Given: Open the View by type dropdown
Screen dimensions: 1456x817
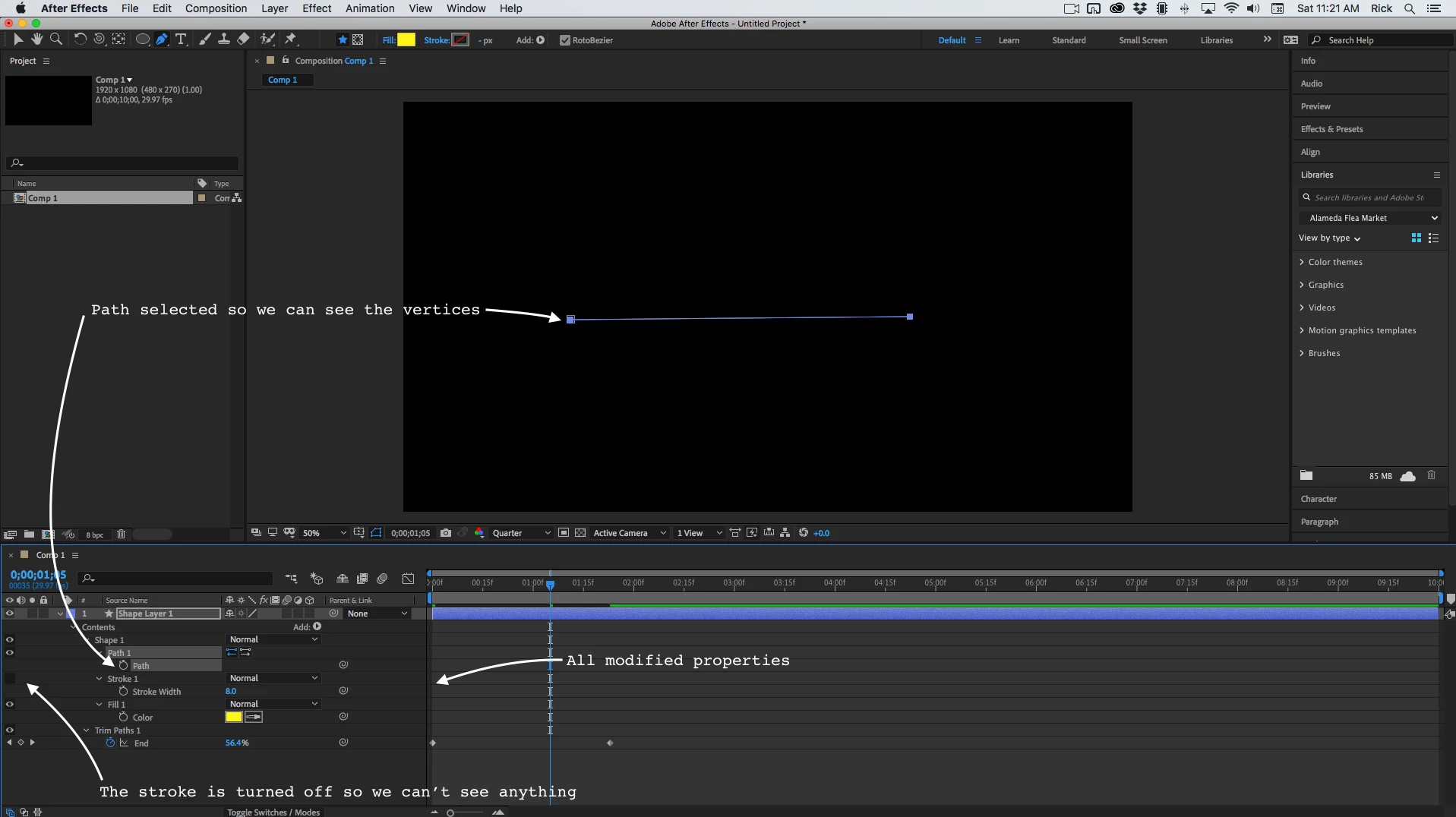Looking at the screenshot, I should click(x=1329, y=238).
